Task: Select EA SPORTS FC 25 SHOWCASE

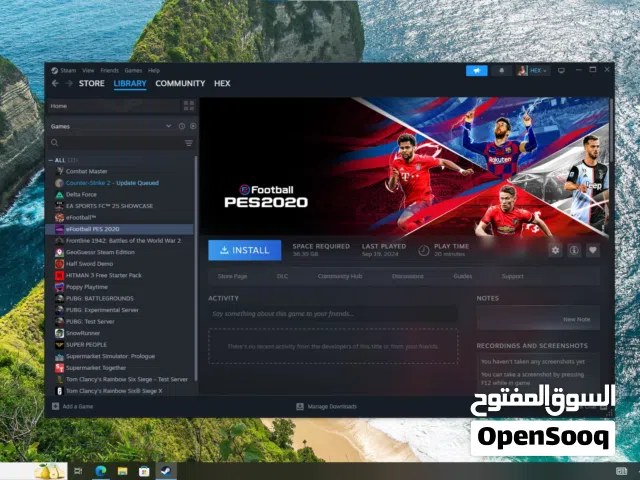Action: point(120,206)
